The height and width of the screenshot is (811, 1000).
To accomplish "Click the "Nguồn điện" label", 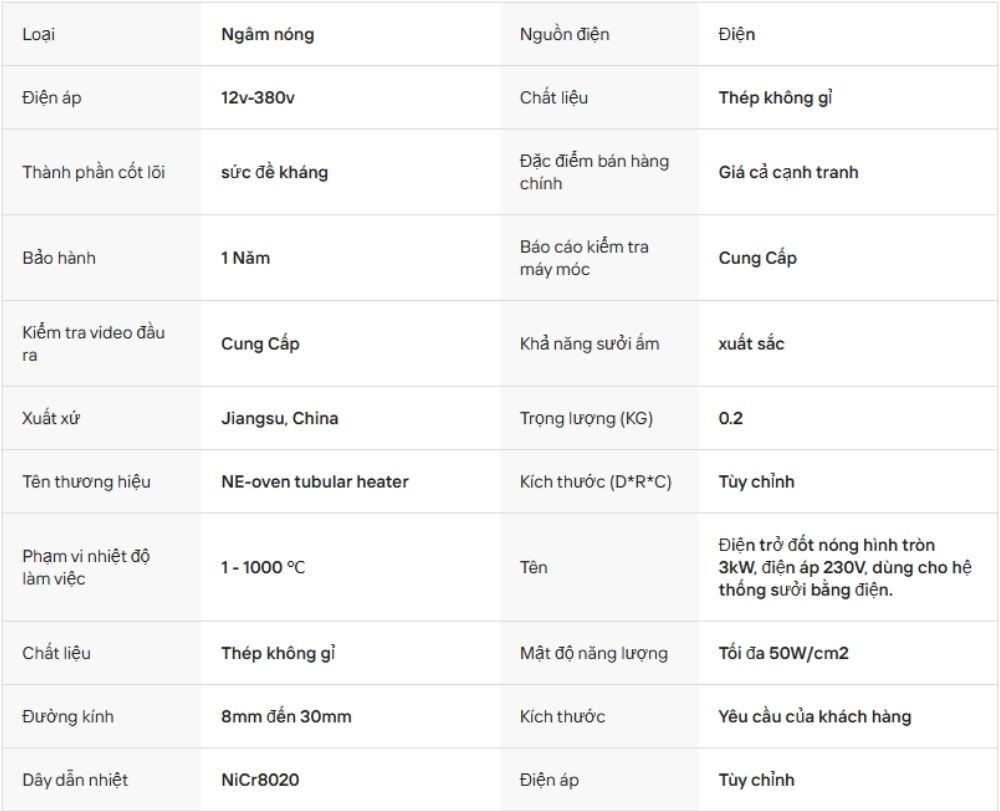I will click(564, 35).
